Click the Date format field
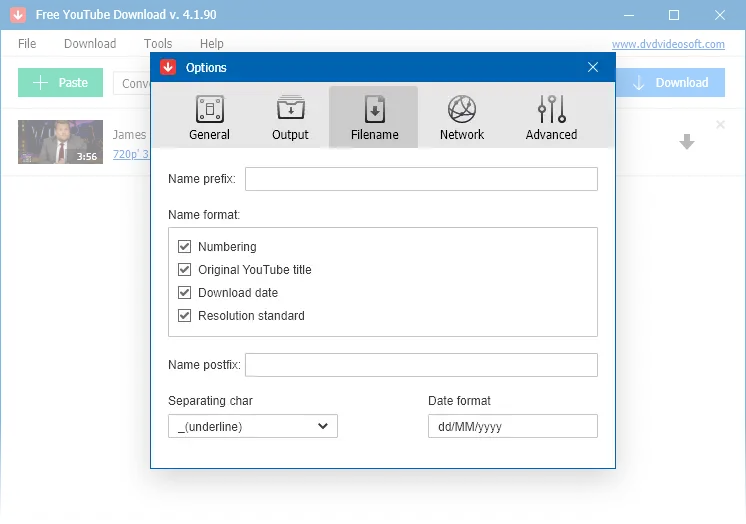This screenshot has height=524, width=746. (x=512, y=426)
